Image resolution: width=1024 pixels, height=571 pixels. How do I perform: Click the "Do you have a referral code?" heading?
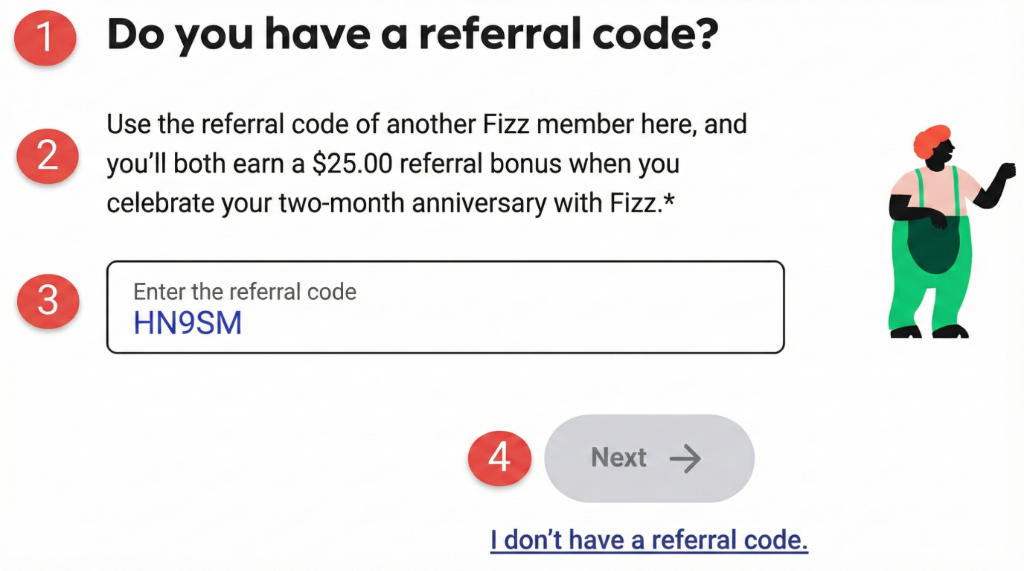pyautogui.click(x=413, y=36)
